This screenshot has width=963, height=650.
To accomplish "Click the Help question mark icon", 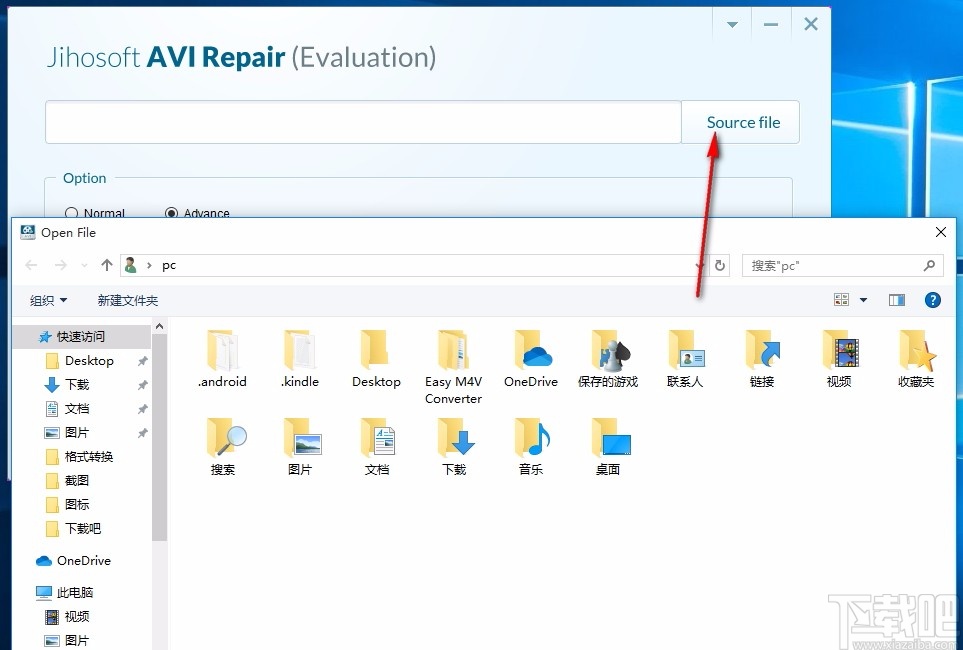I will pyautogui.click(x=932, y=299).
